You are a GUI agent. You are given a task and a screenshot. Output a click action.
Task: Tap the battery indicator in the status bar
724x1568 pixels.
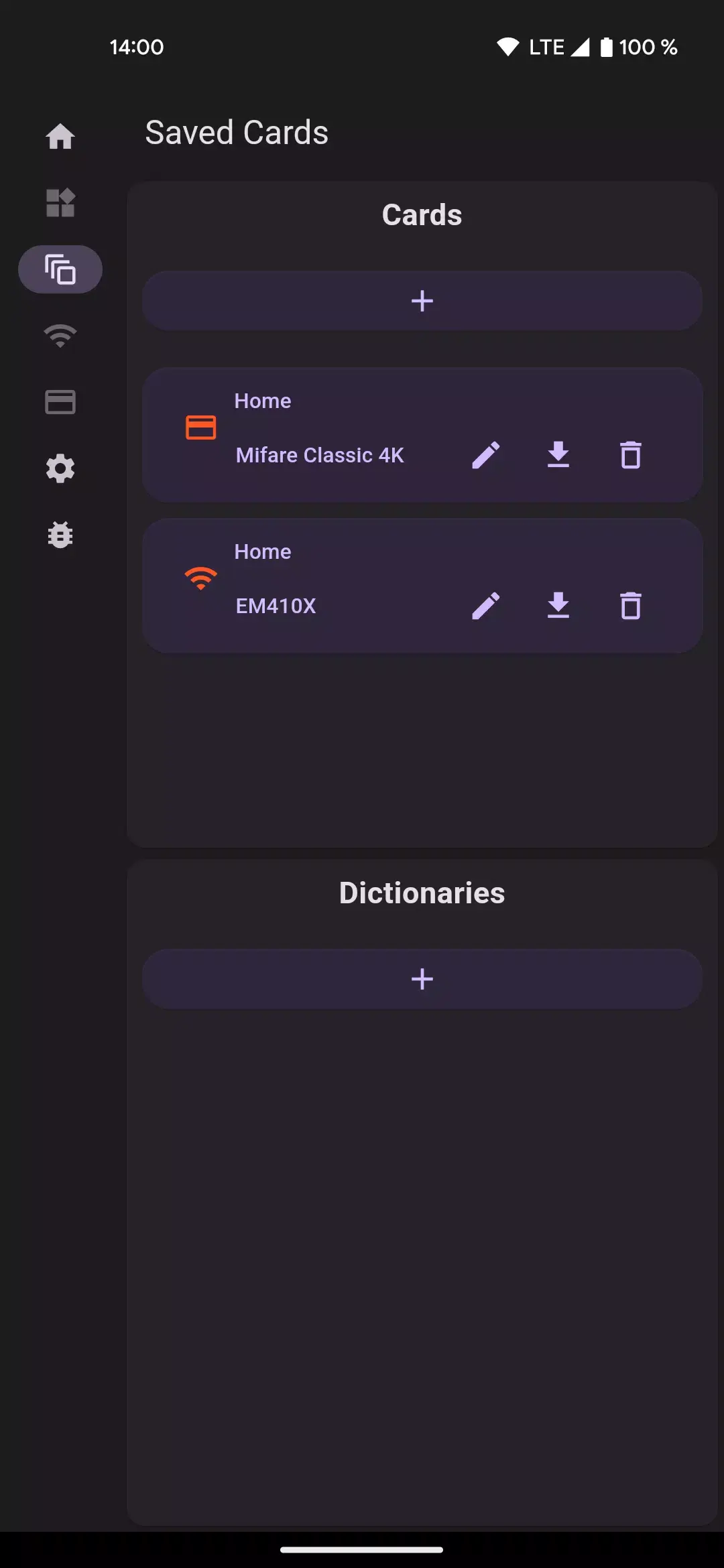[605, 46]
